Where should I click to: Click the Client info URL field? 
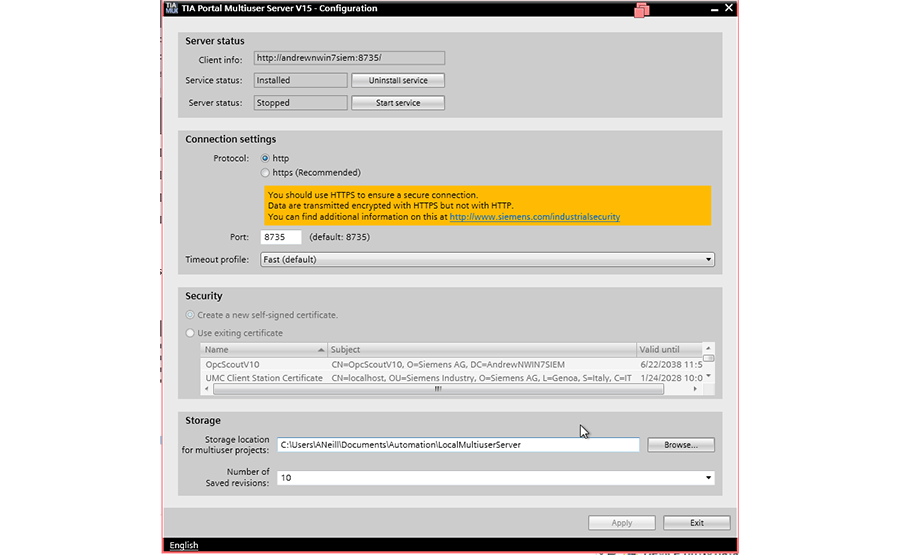(x=349, y=58)
